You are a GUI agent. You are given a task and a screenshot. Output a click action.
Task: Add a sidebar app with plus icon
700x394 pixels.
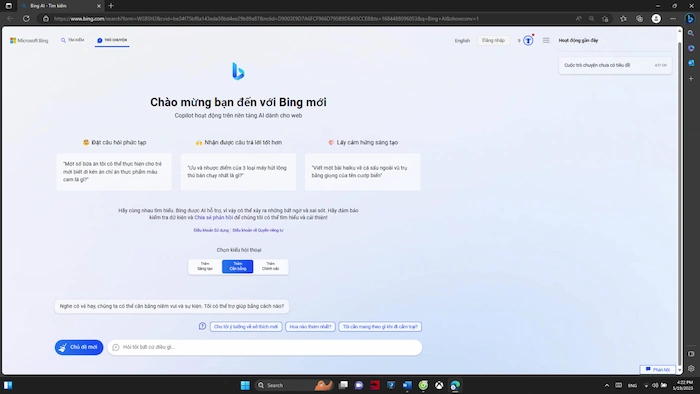pos(691,79)
